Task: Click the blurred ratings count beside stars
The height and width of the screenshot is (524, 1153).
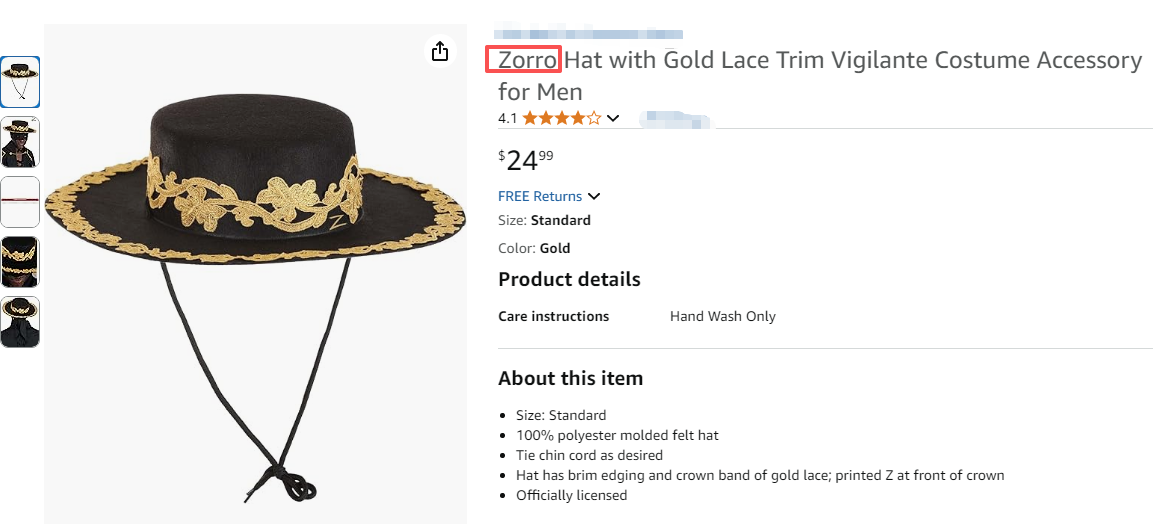Action: click(675, 120)
